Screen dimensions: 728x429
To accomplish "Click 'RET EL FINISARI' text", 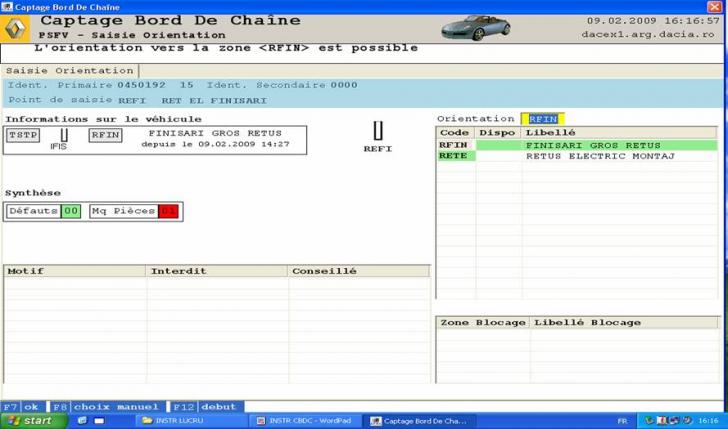I will tap(214, 101).
